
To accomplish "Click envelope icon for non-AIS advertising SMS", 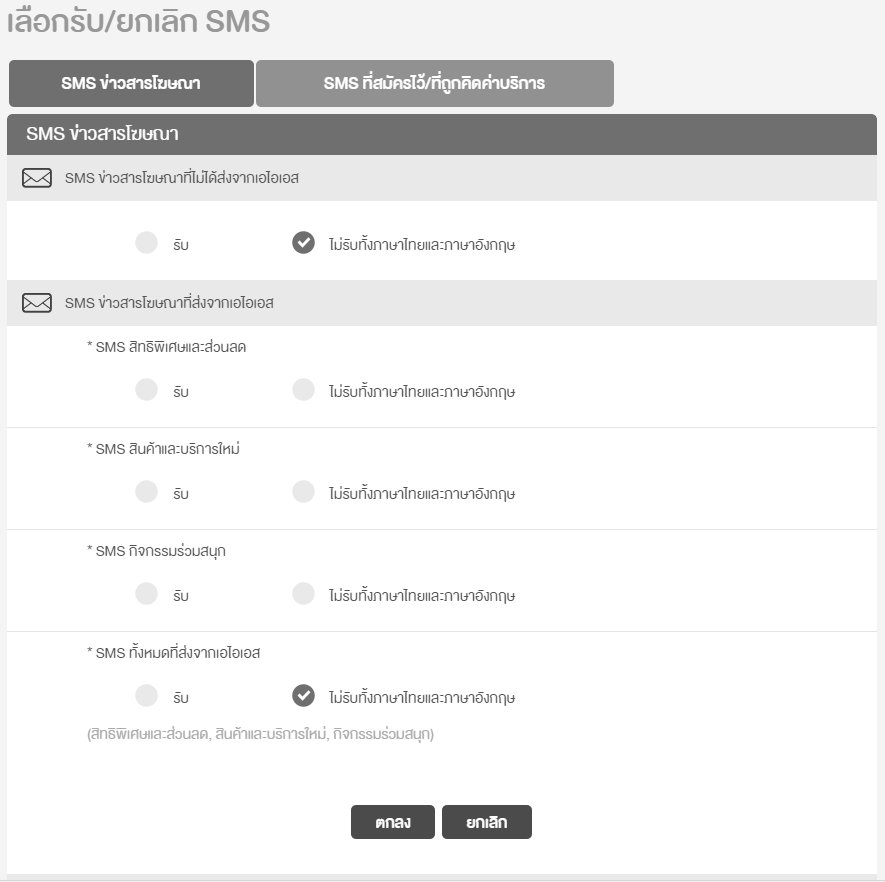I will point(37,178).
